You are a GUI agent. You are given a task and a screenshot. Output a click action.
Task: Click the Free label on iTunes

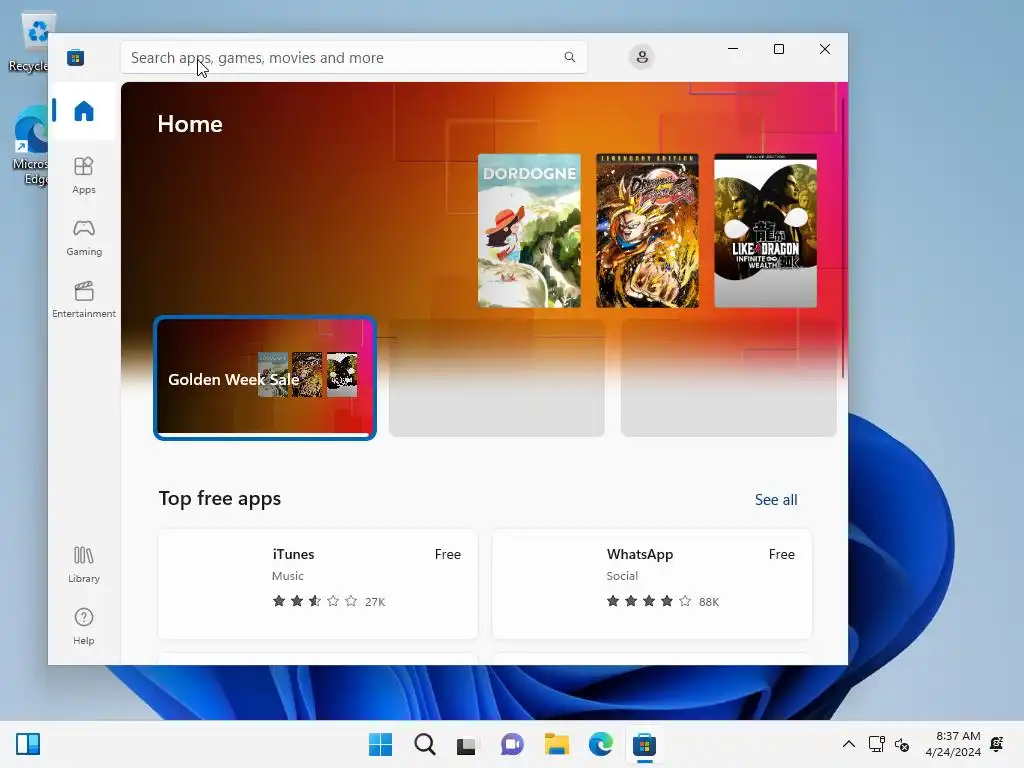point(447,554)
